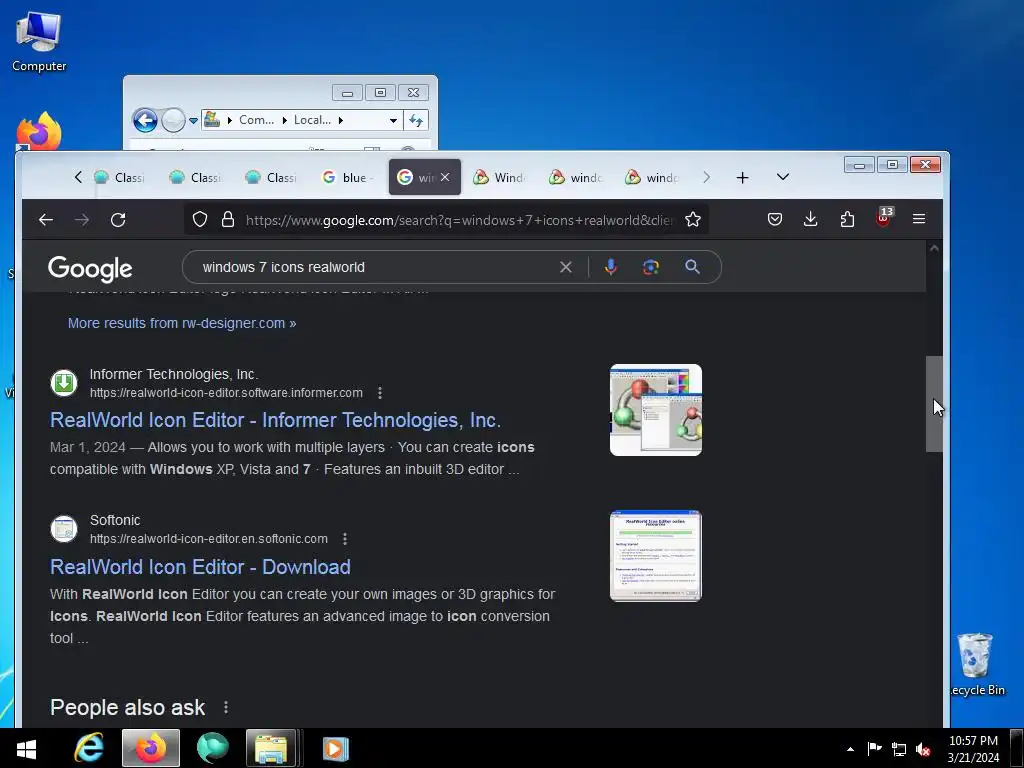Switch to the second Classi tab
Screen dimensions: 1024x768
click(x=196, y=178)
